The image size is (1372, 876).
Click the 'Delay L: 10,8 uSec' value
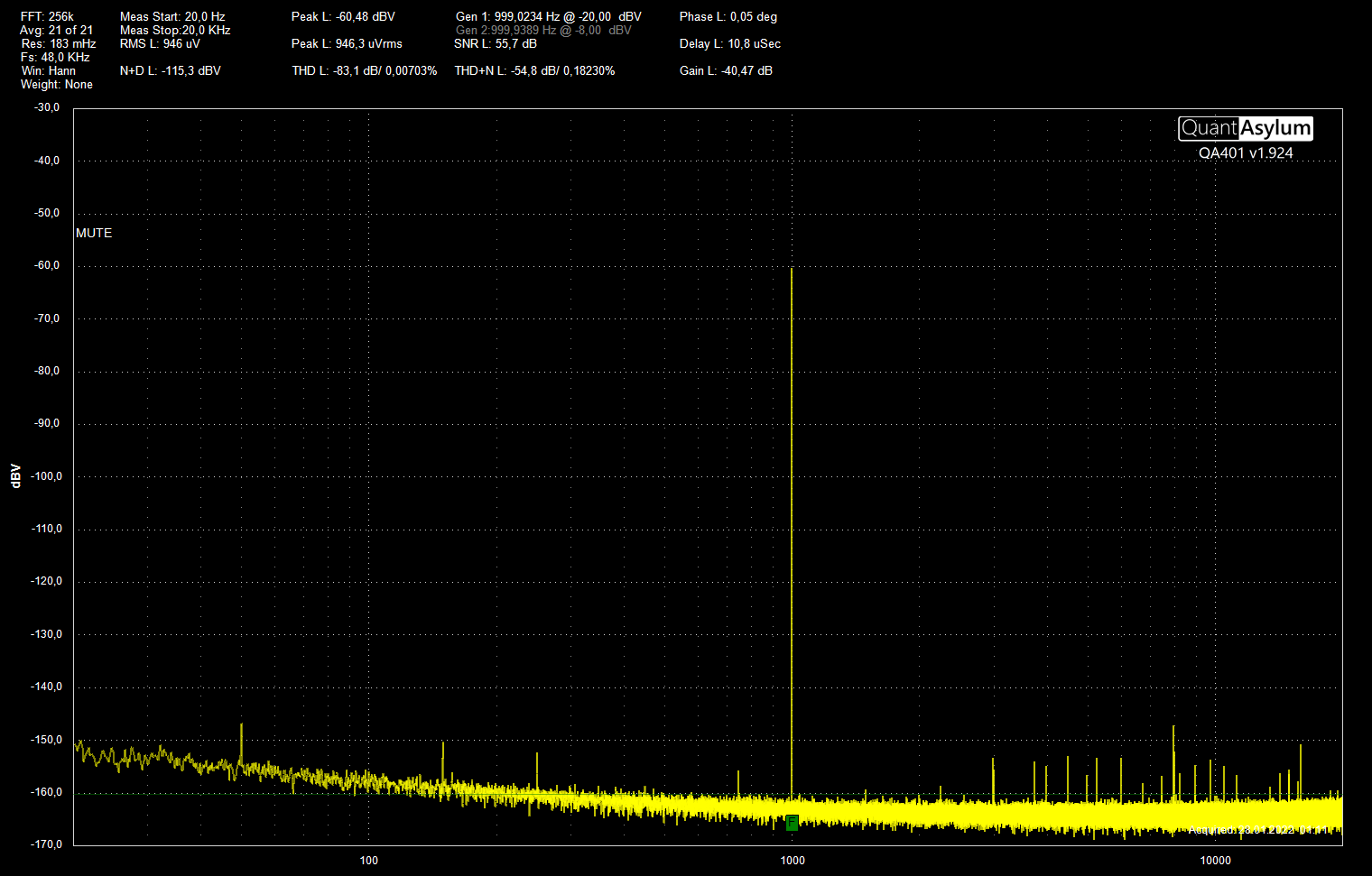(730, 43)
